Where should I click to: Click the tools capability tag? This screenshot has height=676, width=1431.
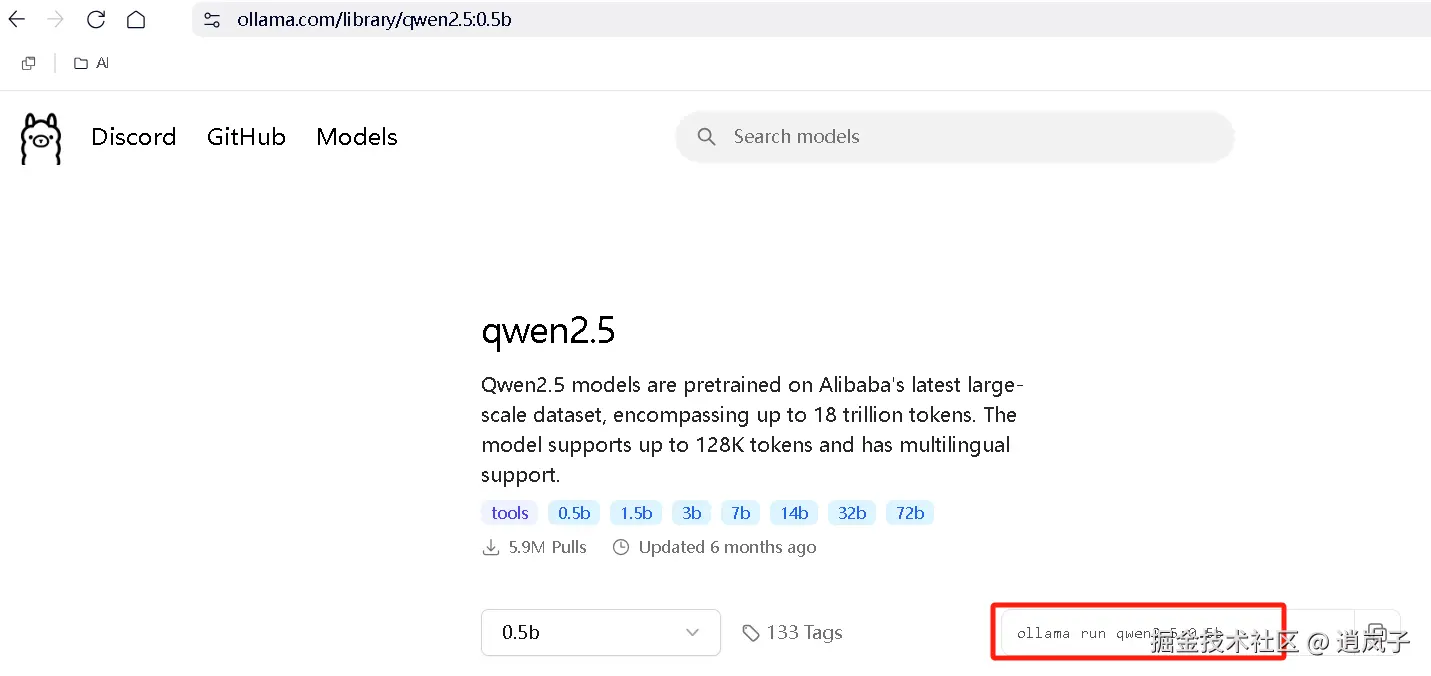(510, 513)
